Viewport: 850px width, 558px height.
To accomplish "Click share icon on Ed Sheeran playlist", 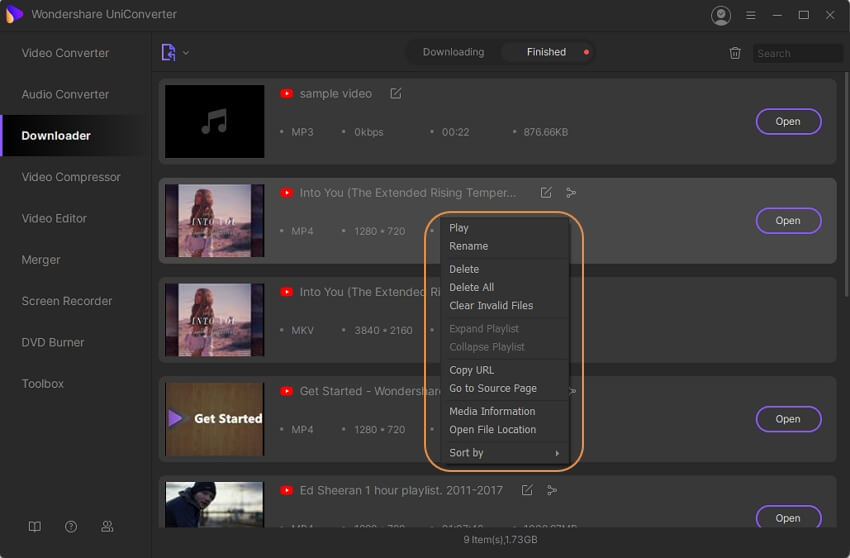I will pos(551,490).
